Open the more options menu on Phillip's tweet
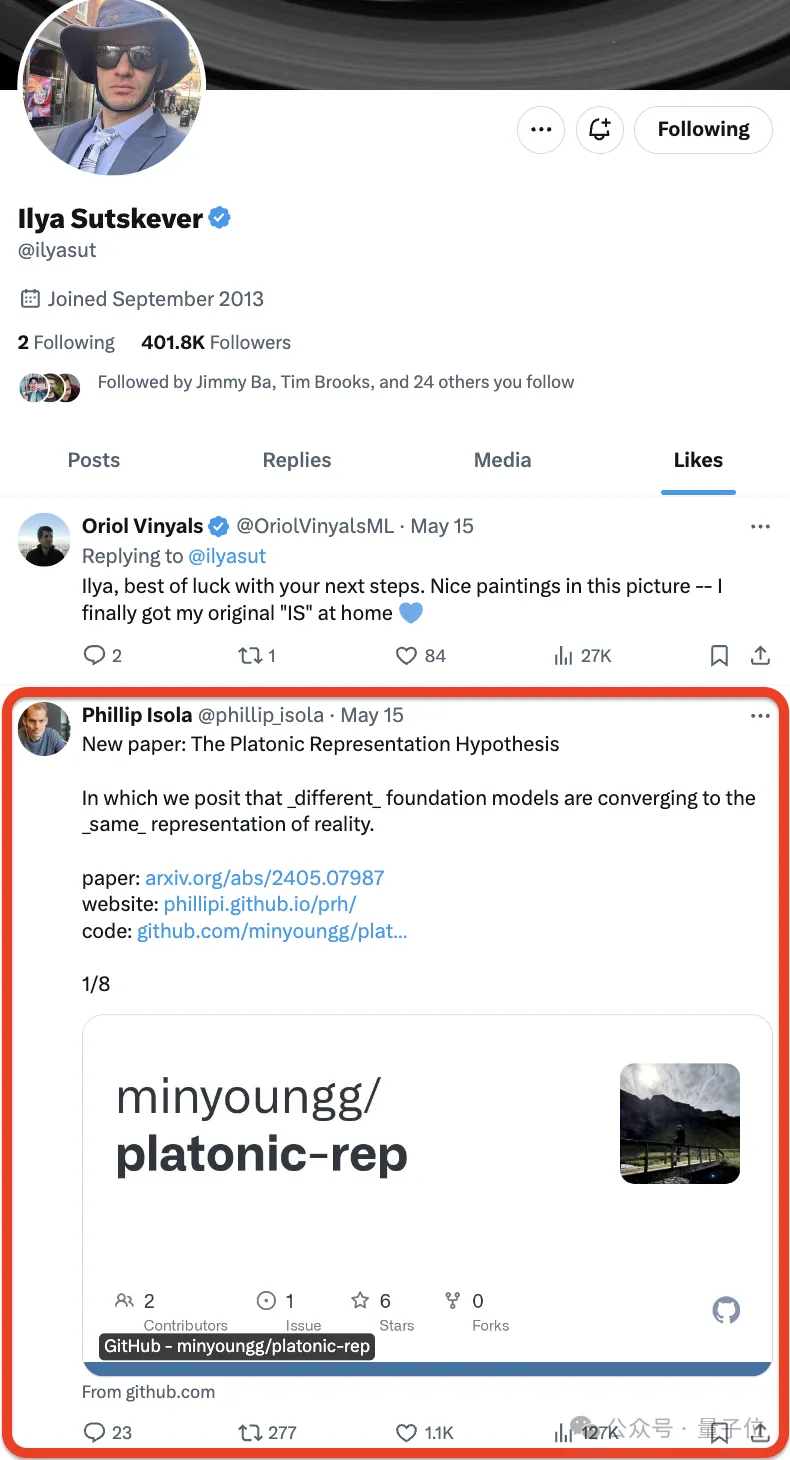 (x=761, y=715)
